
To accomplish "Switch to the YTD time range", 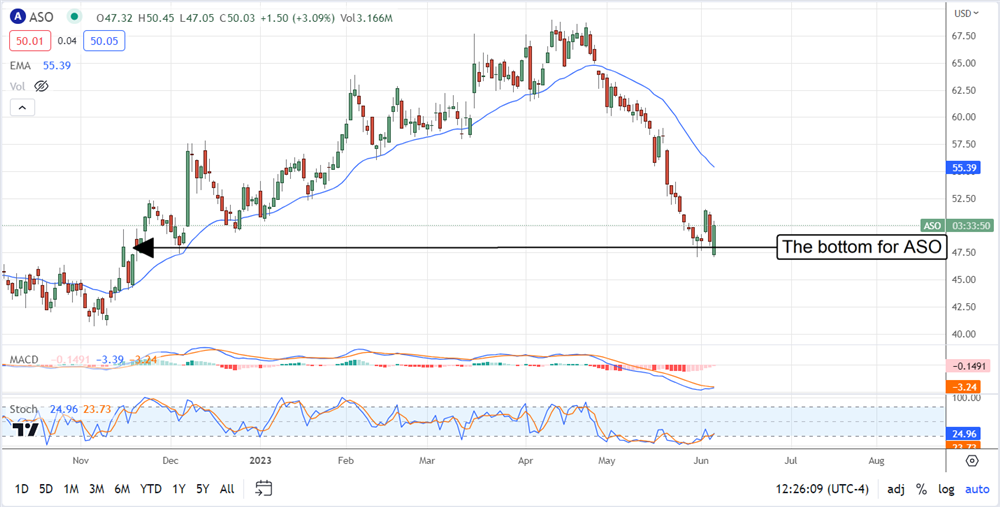I will (152, 489).
